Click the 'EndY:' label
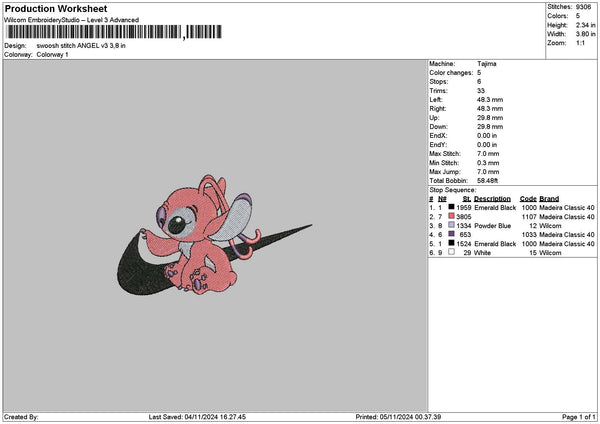 438,145
